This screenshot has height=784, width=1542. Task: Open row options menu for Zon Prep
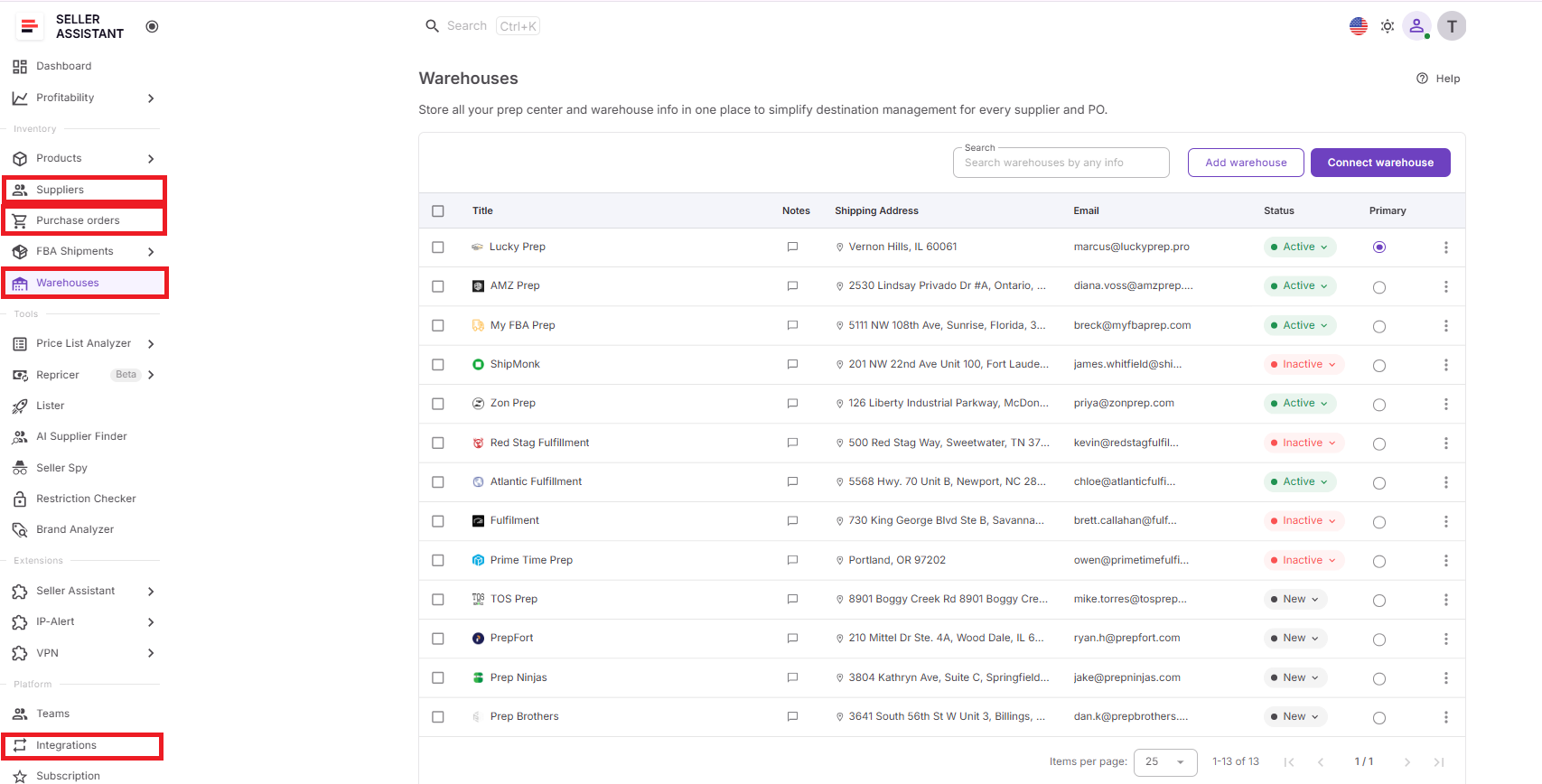click(1445, 404)
